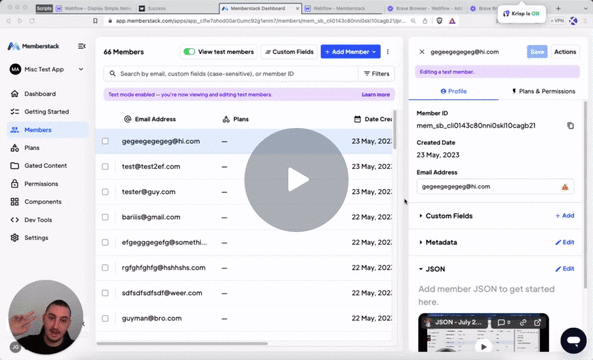Screen dimensions: 593x360
Task: Open the Custom Fields button
Action: (x=289, y=52)
